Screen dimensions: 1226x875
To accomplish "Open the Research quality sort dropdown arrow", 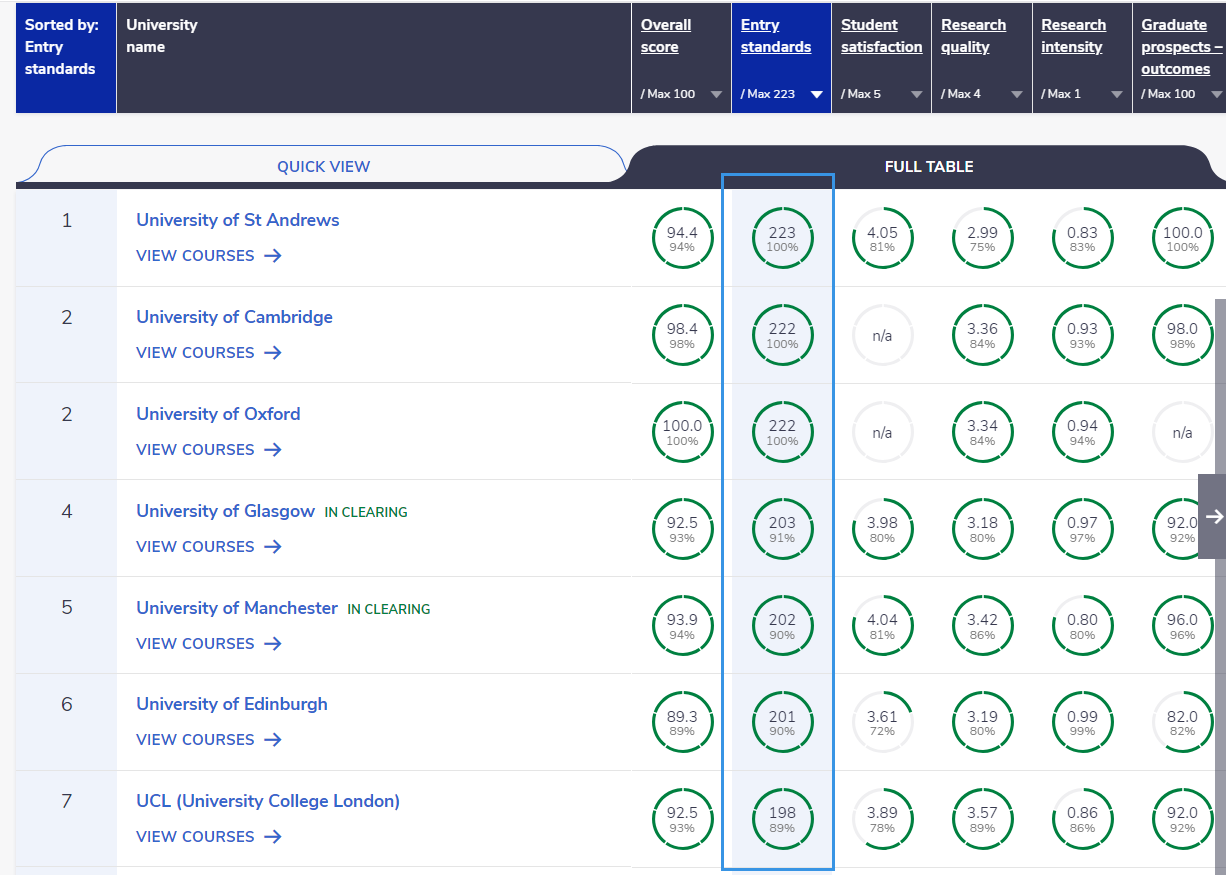I will [1016, 95].
